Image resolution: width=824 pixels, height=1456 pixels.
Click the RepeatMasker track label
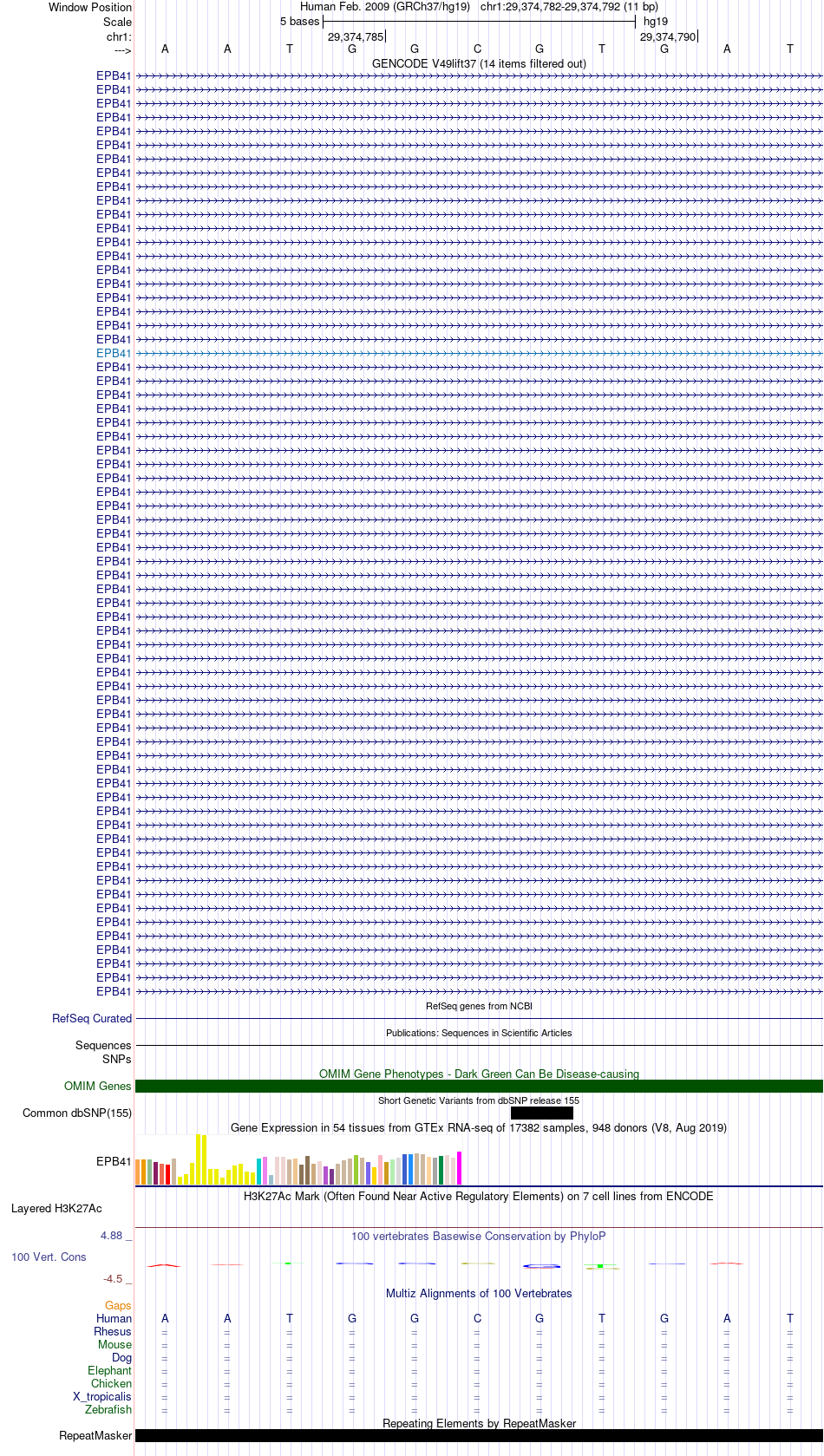(95, 1435)
